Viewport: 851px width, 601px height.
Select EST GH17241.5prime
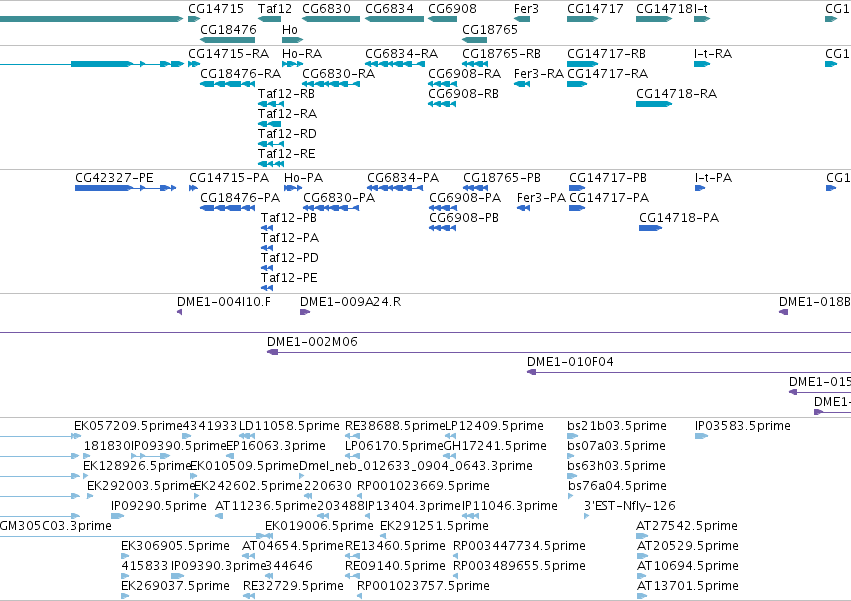point(495,446)
